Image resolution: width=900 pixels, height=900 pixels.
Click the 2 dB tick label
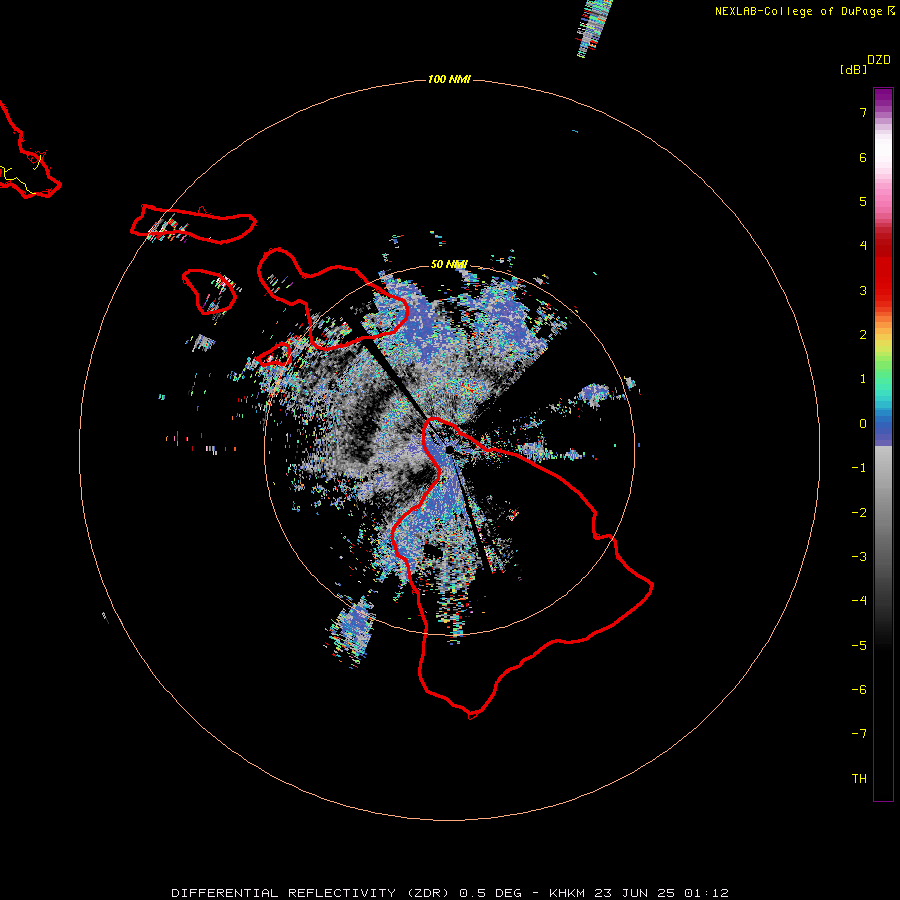coord(863,335)
